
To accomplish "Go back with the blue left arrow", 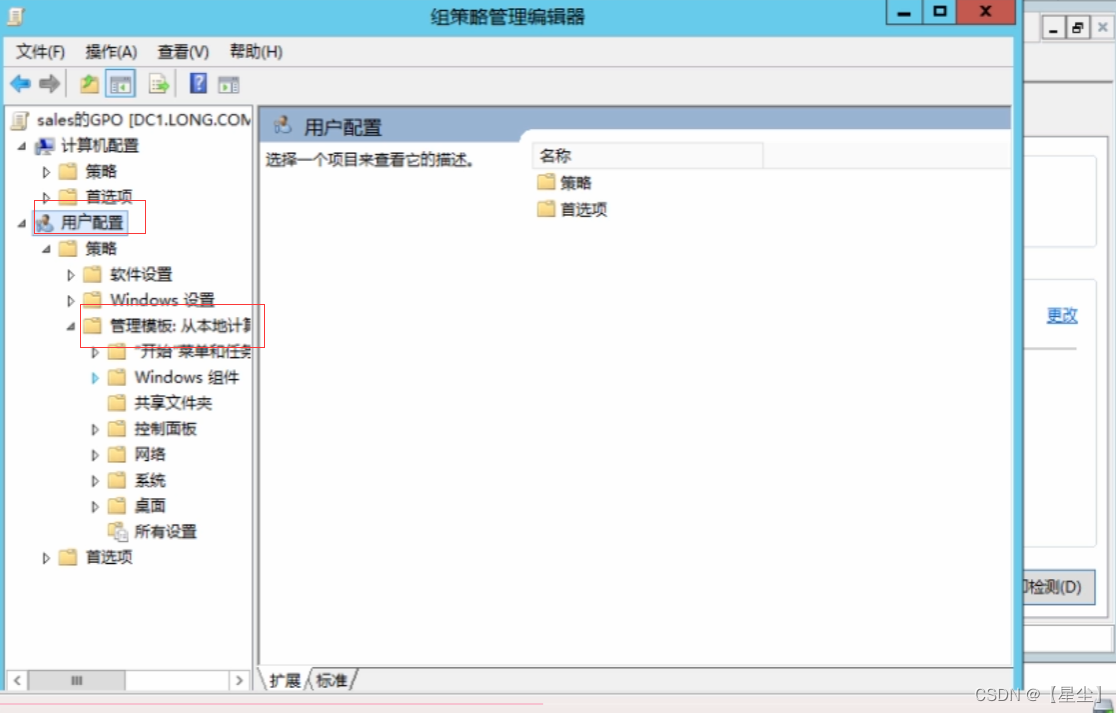I will coord(20,84).
